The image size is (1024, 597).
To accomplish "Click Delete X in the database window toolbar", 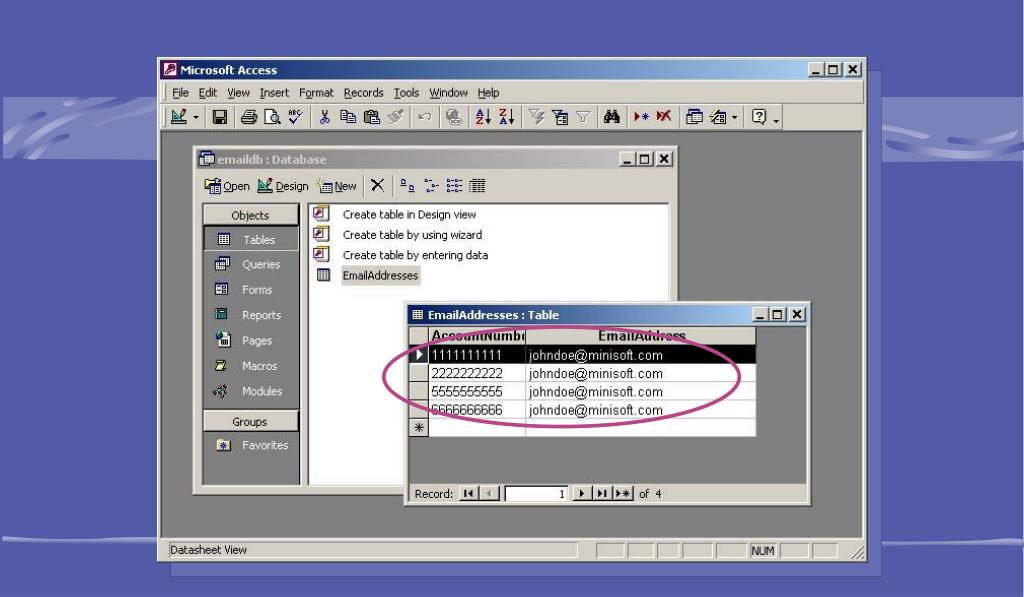I will pos(377,186).
